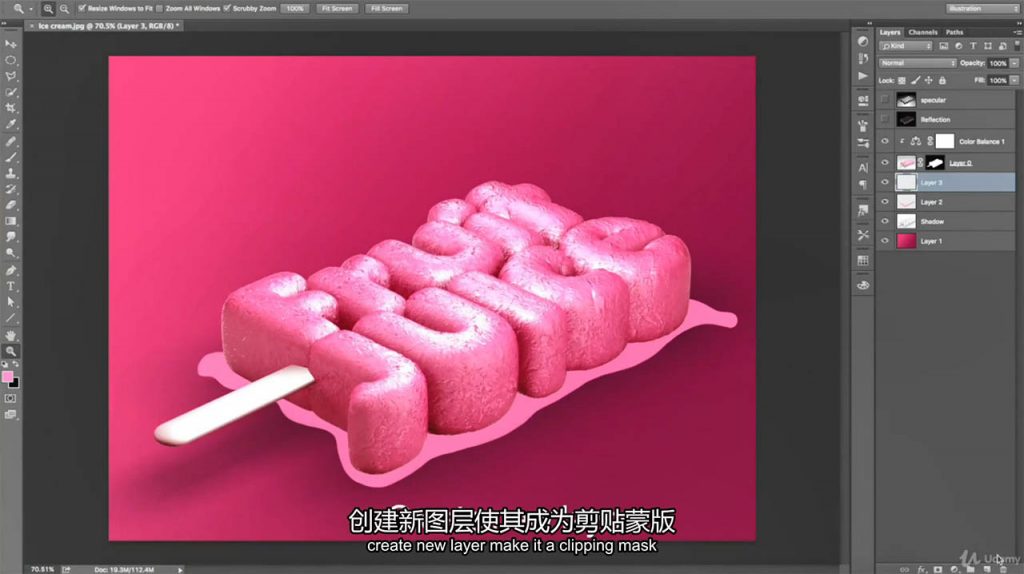The width and height of the screenshot is (1024, 574).
Task: Uncheck Resize Windows to Fit
Action: coord(82,8)
